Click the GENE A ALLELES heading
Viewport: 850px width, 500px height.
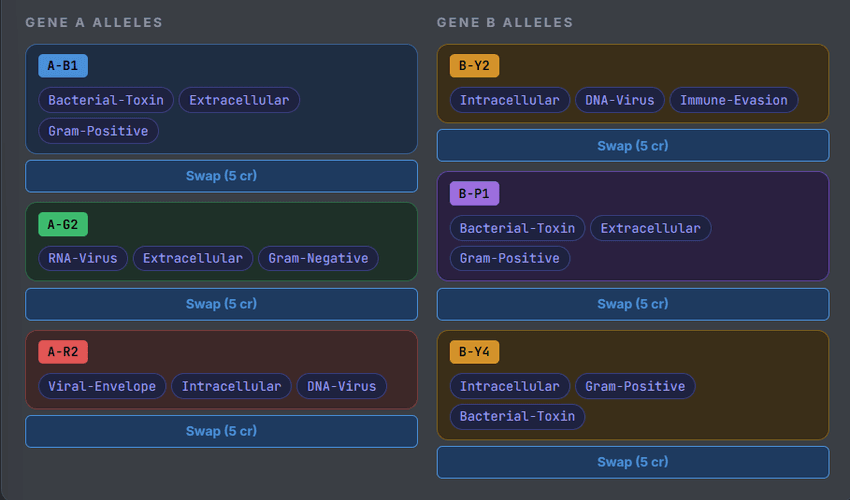(94, 22)
